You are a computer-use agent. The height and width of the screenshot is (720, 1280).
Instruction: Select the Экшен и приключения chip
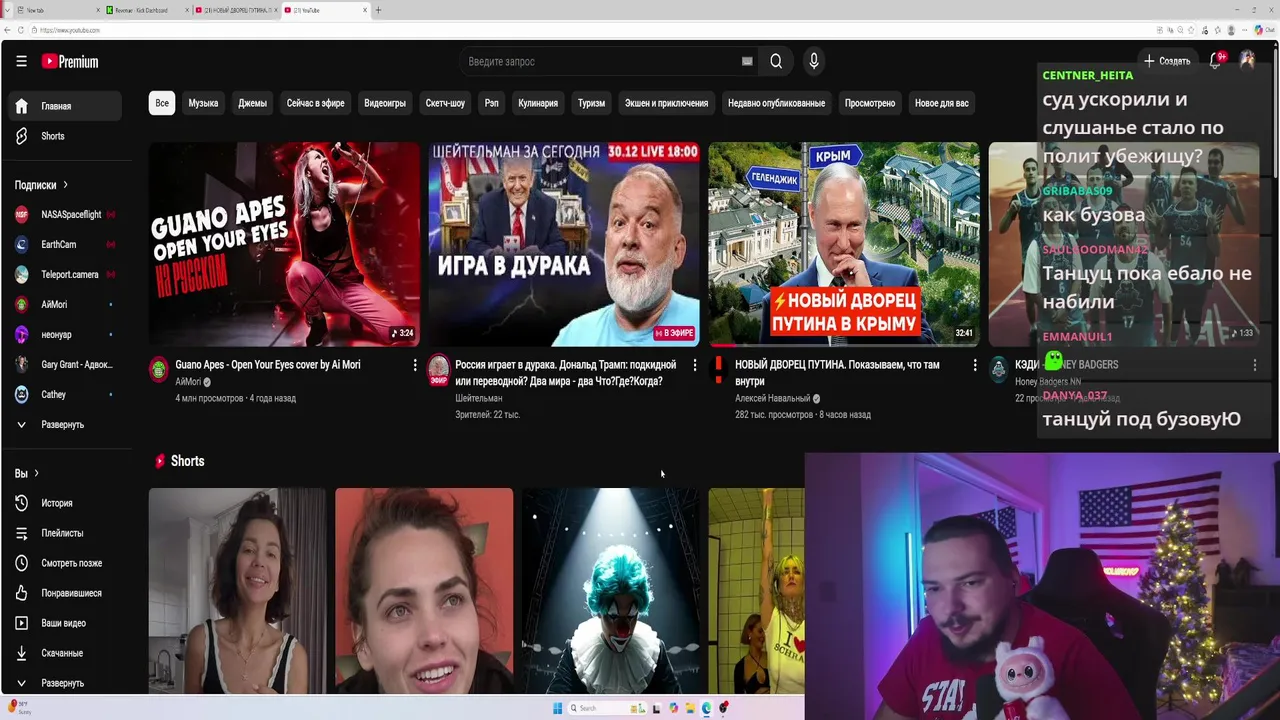point(666,103)
